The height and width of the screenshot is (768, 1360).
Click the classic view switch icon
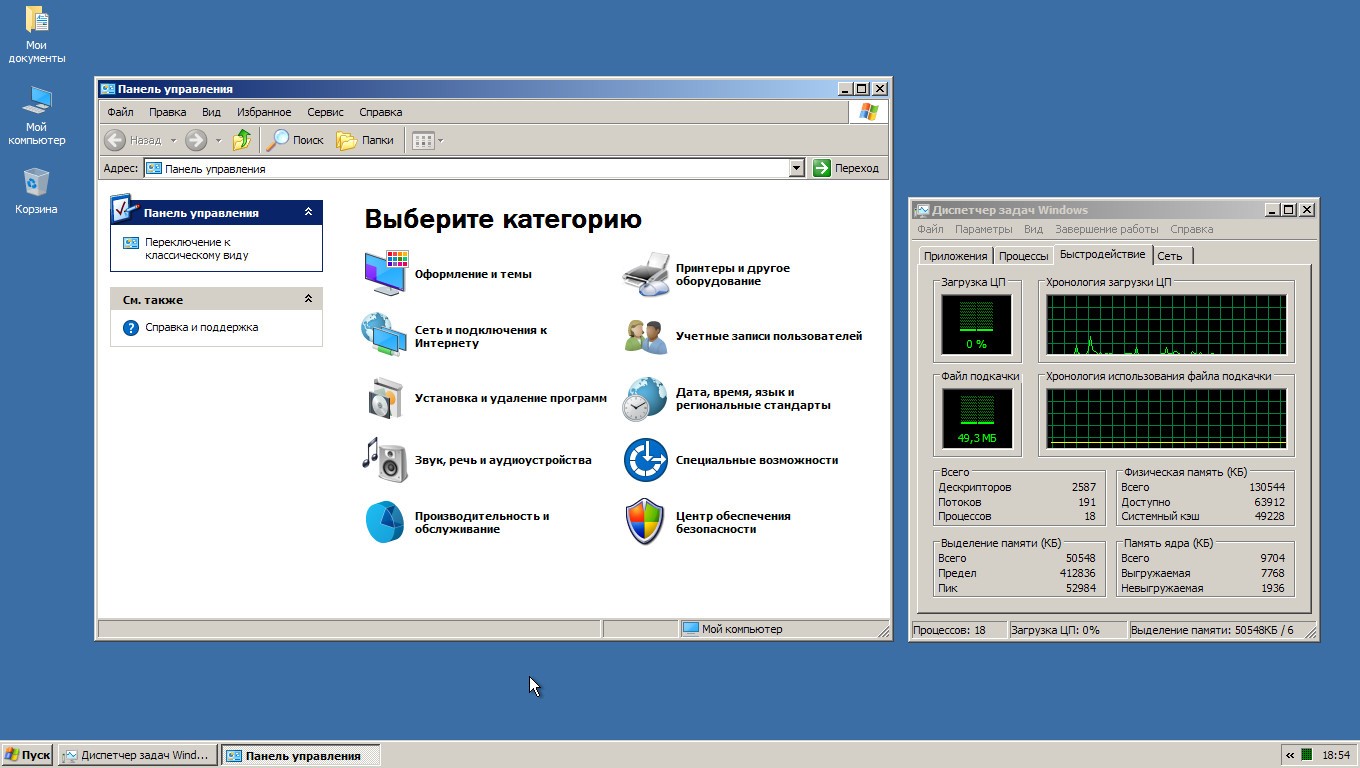[x=131, y=243]
